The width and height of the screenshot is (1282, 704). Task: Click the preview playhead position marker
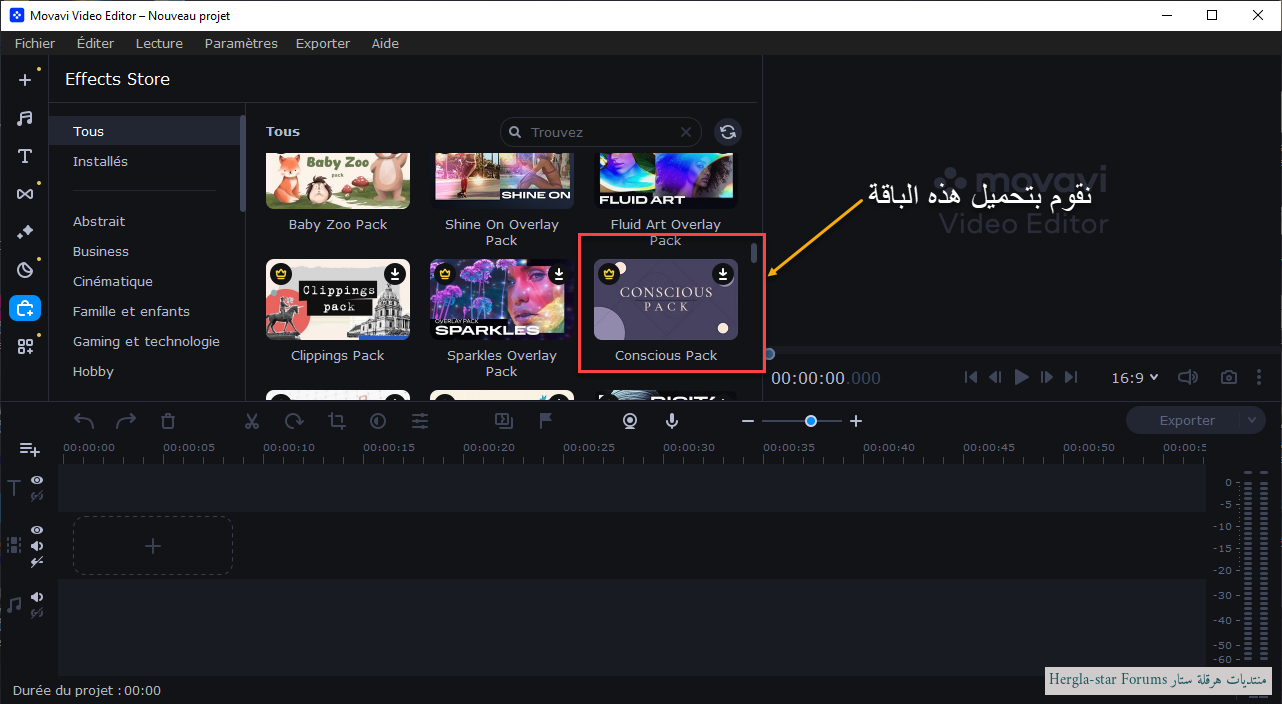click(769, 353)
